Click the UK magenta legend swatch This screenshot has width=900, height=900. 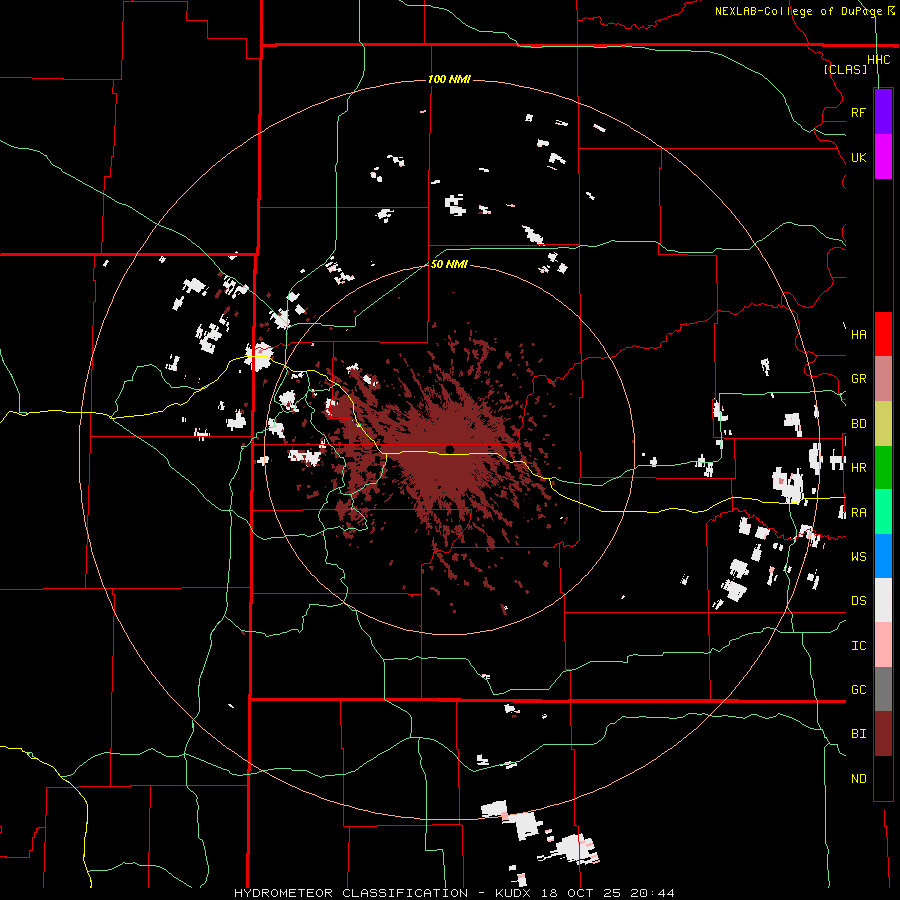883,157
